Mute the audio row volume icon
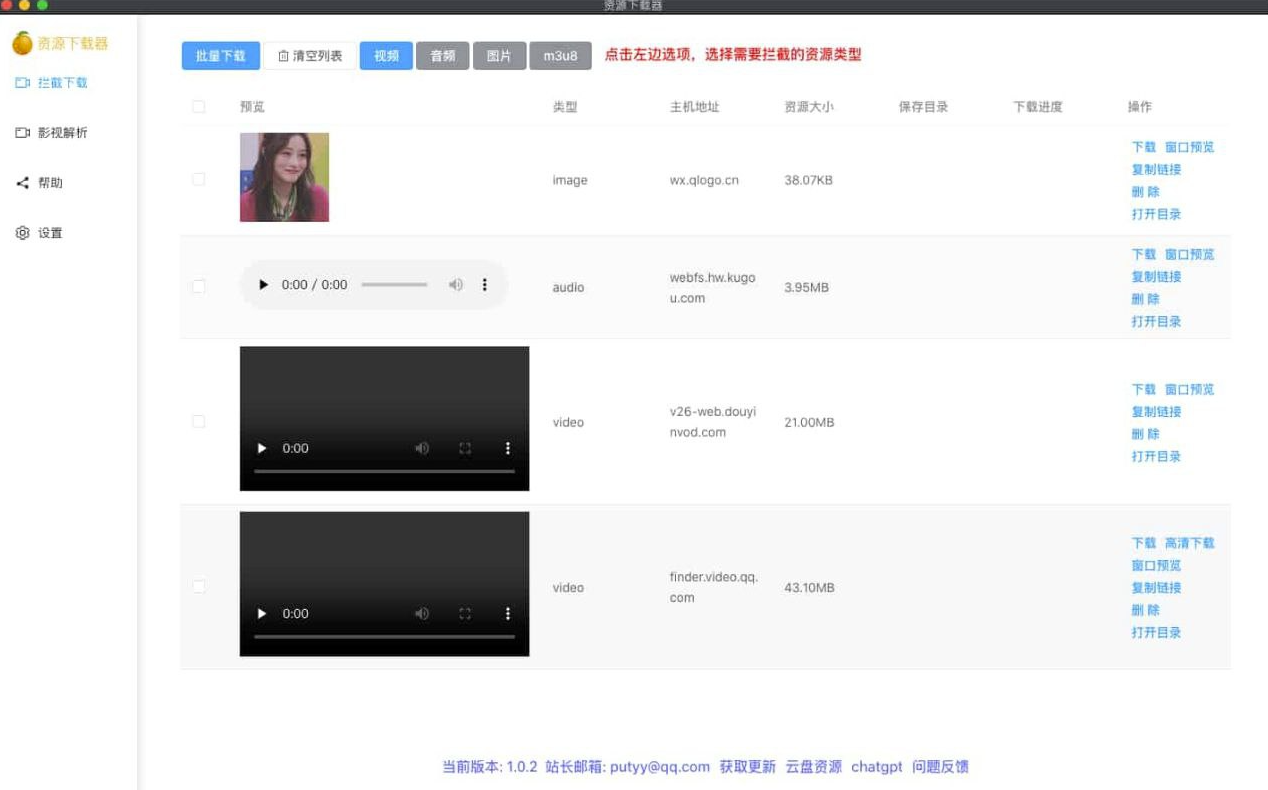Image resolution: width=1268 pixels, height=790 pixels. [x=456, y=285]
